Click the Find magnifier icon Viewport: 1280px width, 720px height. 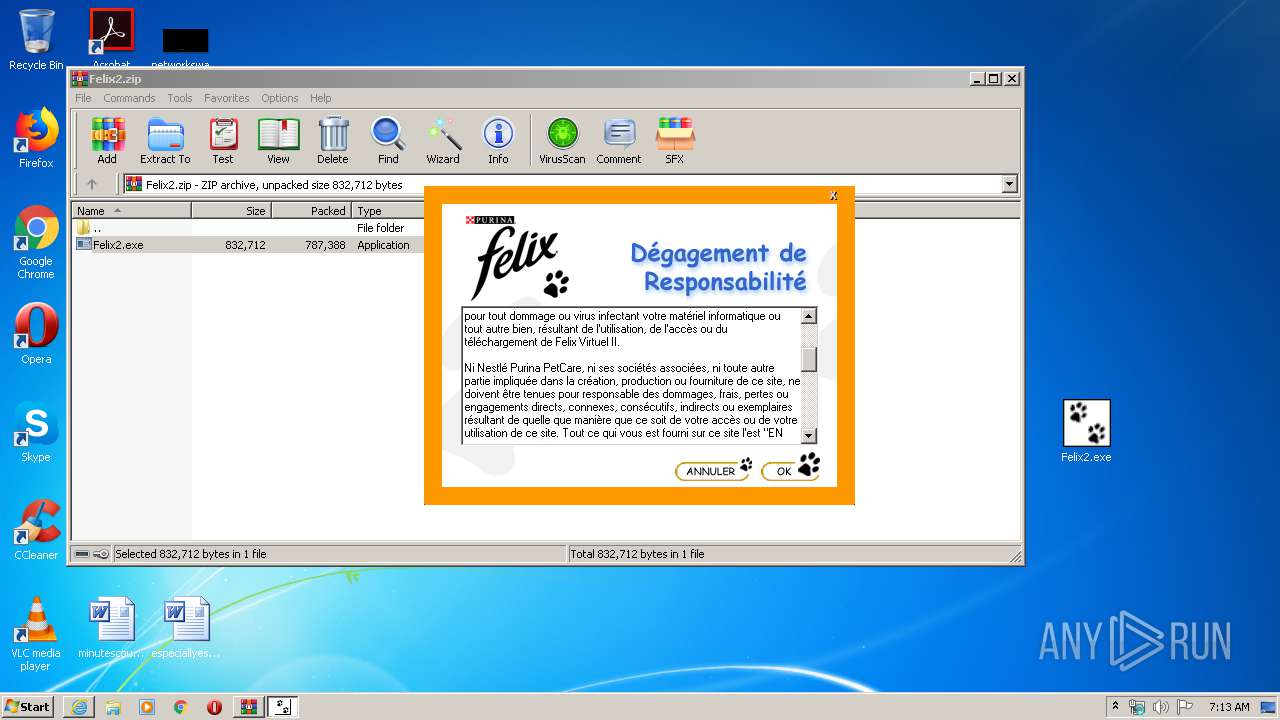point(388,140)
